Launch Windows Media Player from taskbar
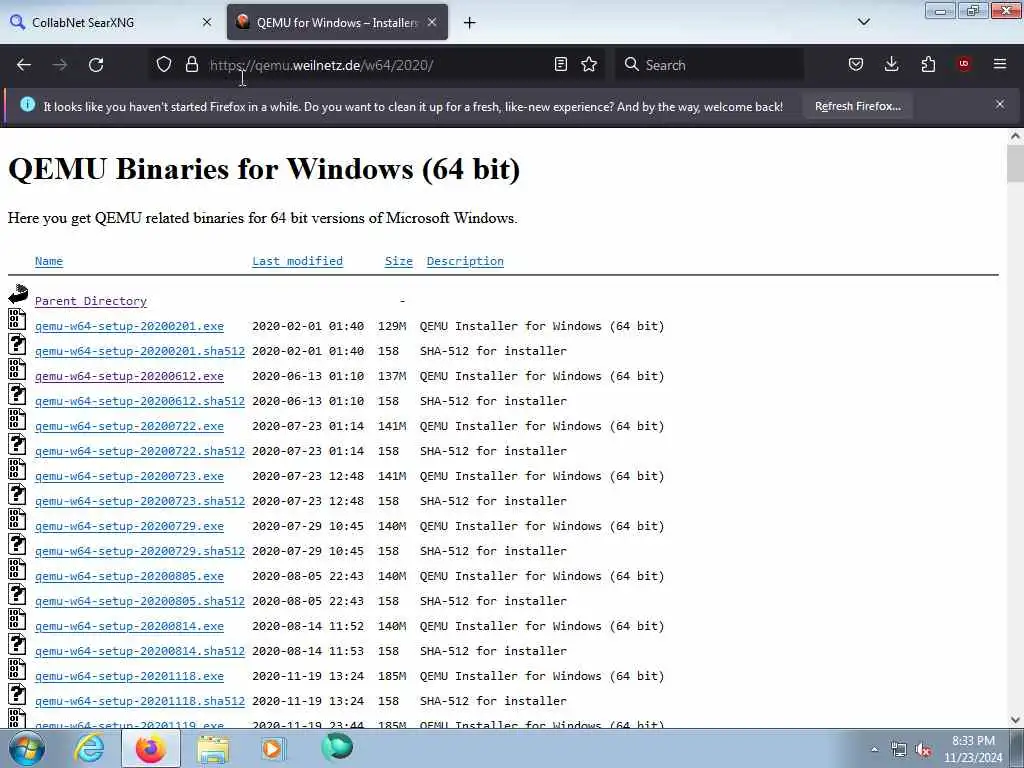1024x768 pixels. click(274, 748)
